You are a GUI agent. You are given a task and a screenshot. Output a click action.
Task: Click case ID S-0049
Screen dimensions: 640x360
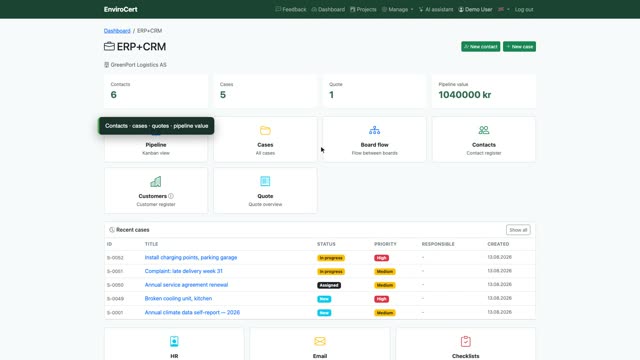[115, 299]
